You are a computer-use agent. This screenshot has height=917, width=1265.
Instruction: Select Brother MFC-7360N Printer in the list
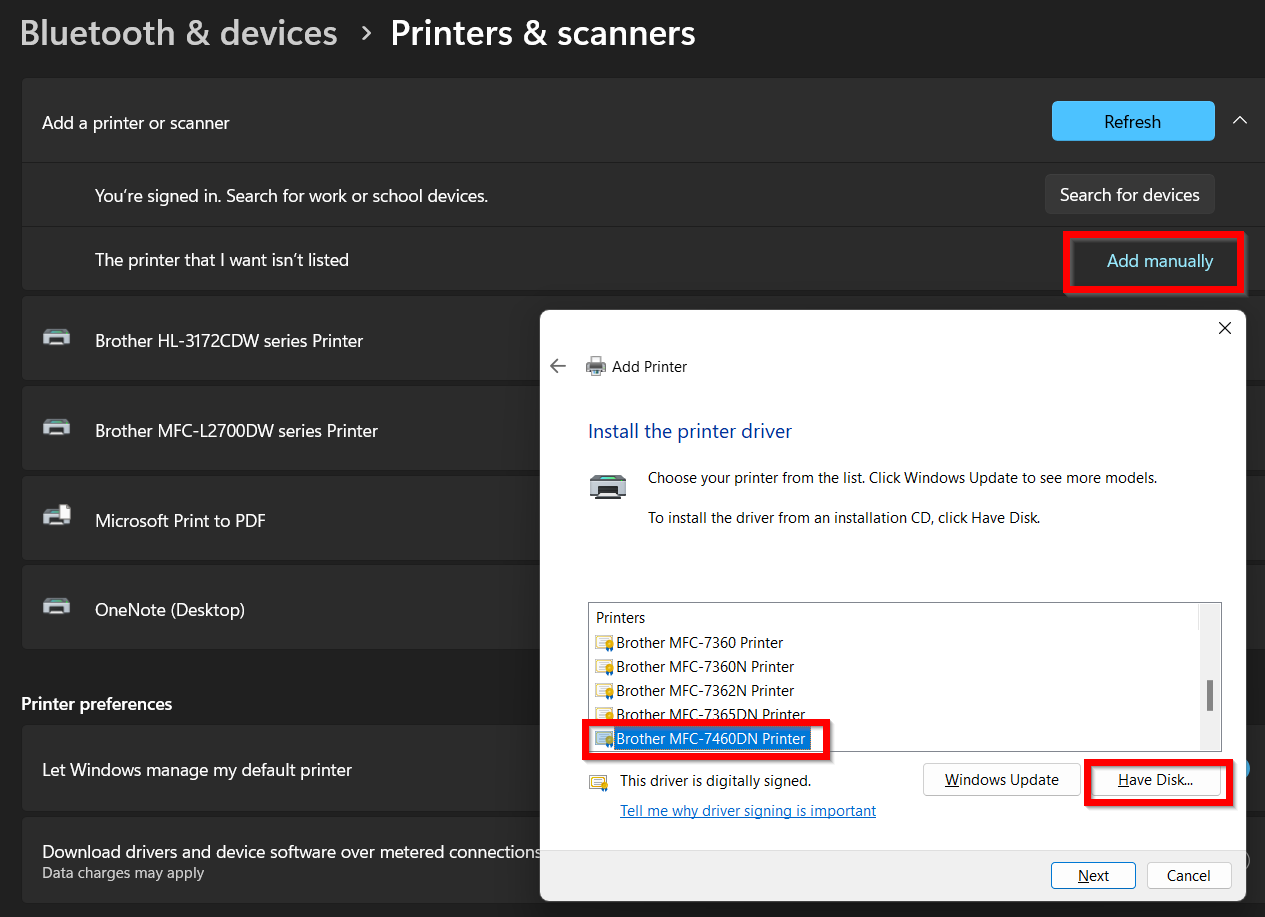tap(705, 667)
